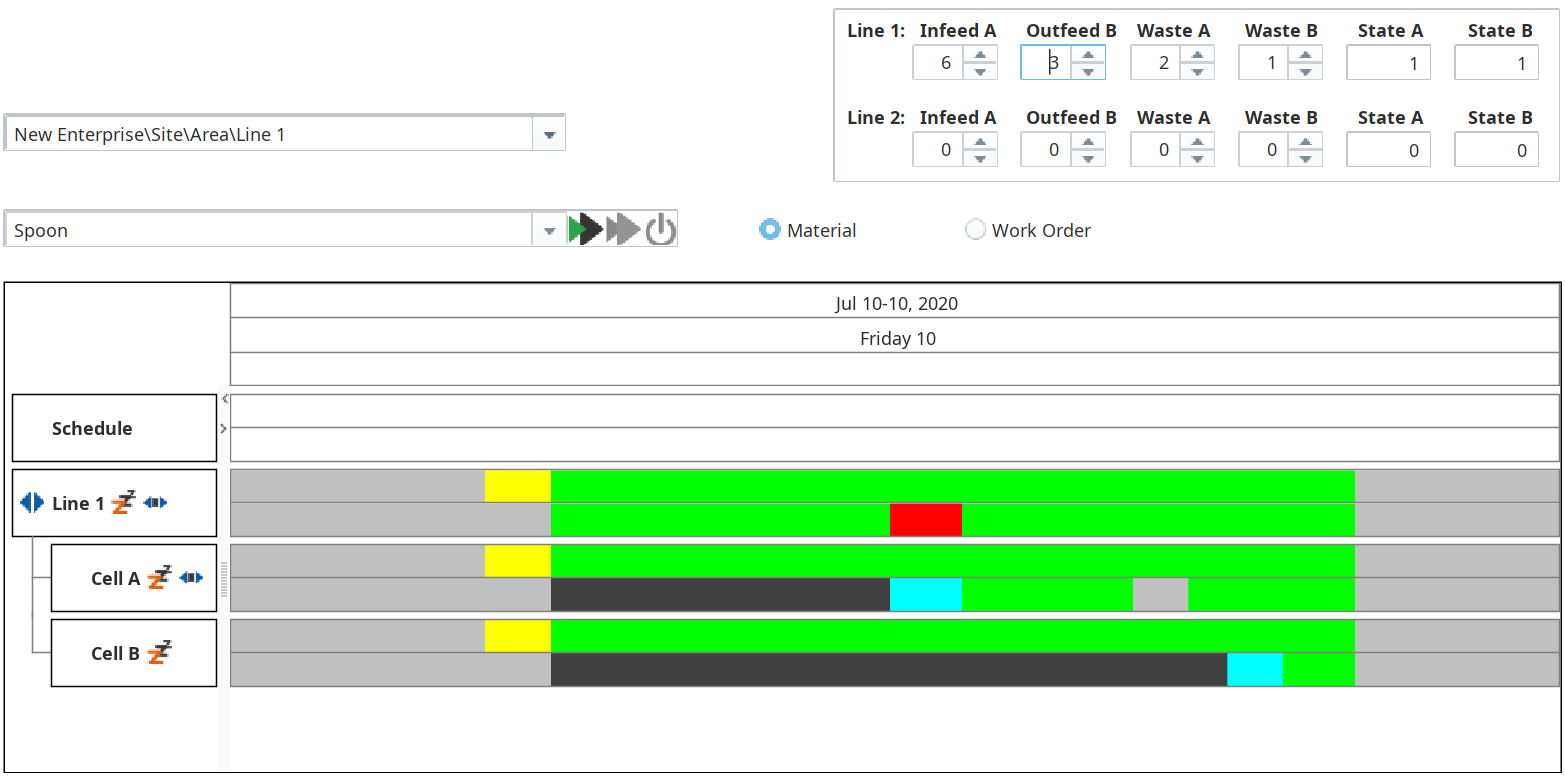The image size is (1565, 776).
Task: Select the Work Order radio button
Action: coord(975,230)
